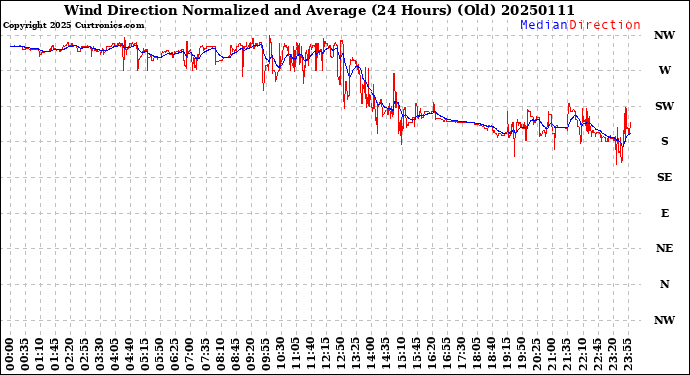
Task: Click the '14:00' time axis label
Action: tap(371, 355)
